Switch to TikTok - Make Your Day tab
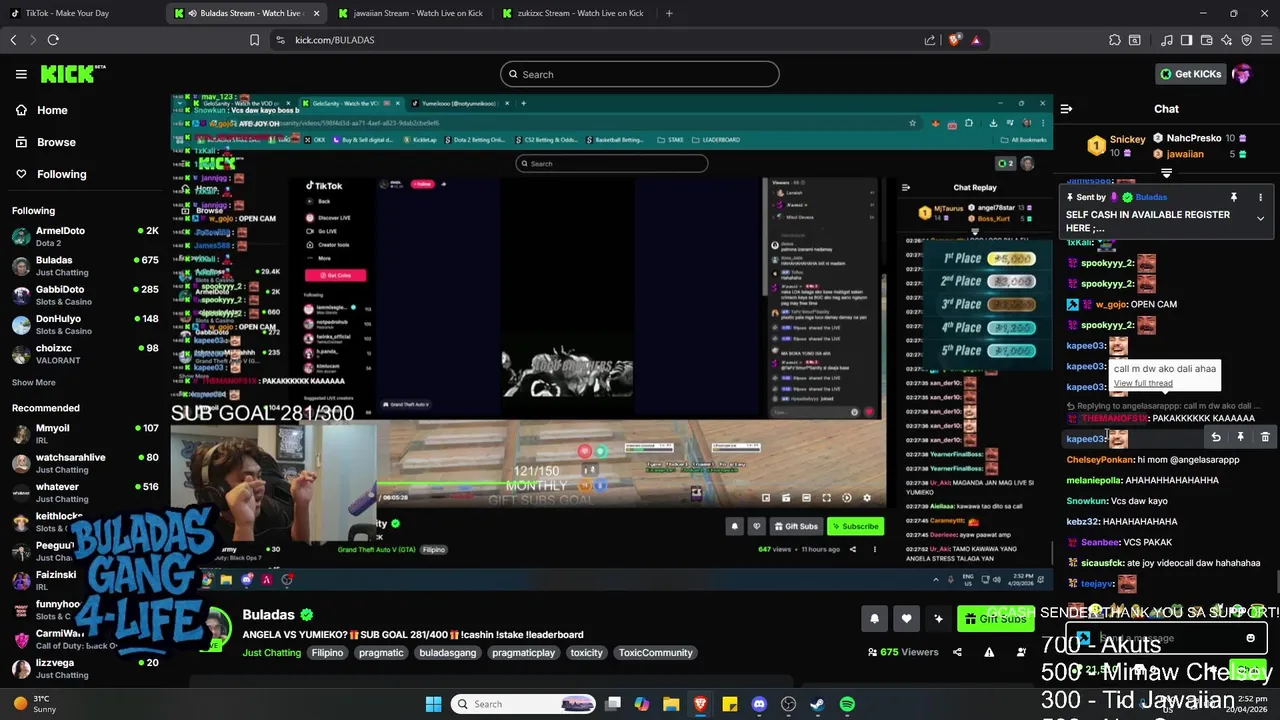 coord(82,13)
